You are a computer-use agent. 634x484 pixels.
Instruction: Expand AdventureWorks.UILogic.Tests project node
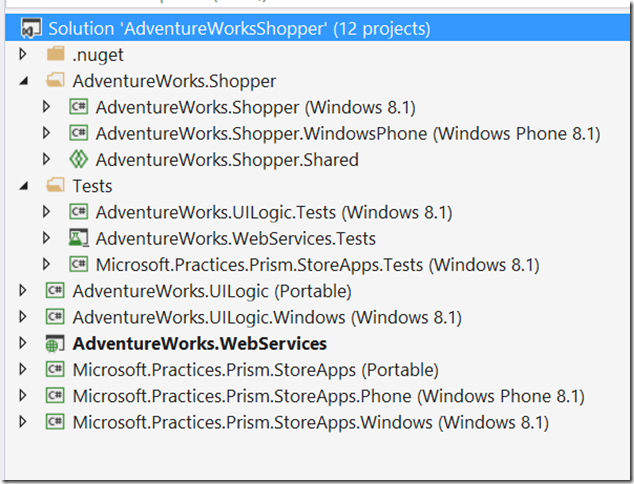[46, 212]
